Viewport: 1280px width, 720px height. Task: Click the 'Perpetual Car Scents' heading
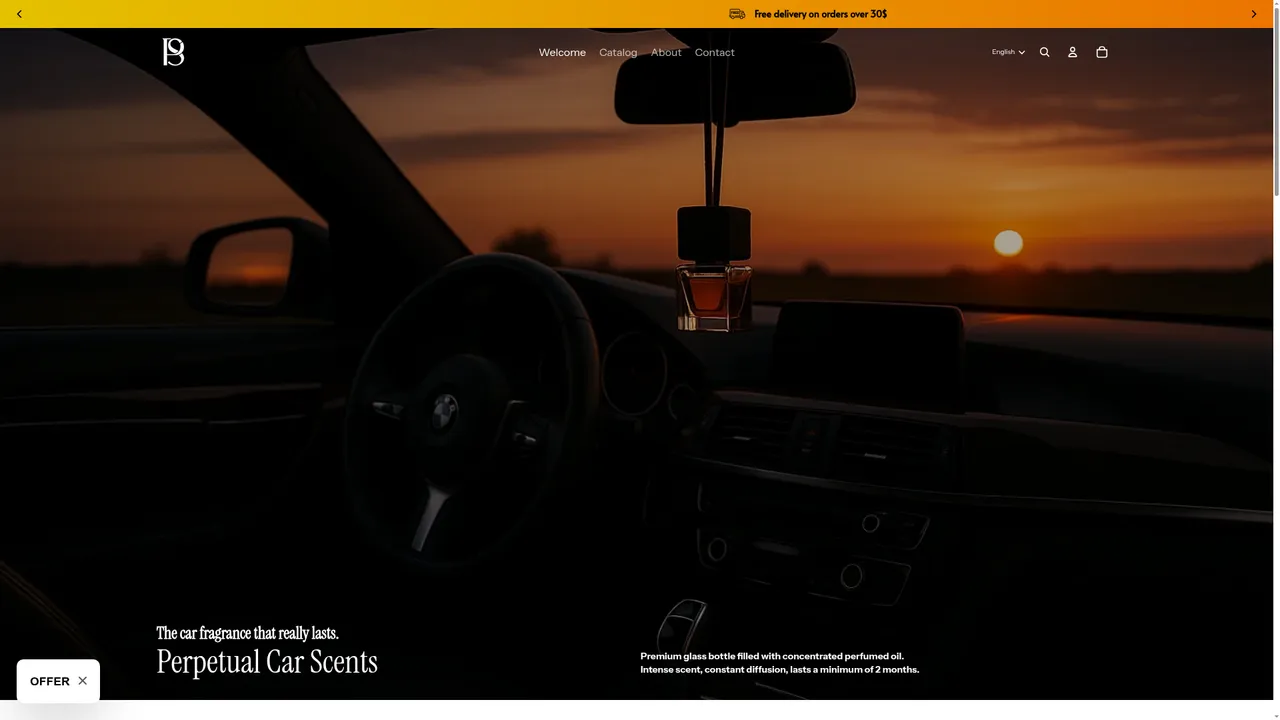pos(267,662)
